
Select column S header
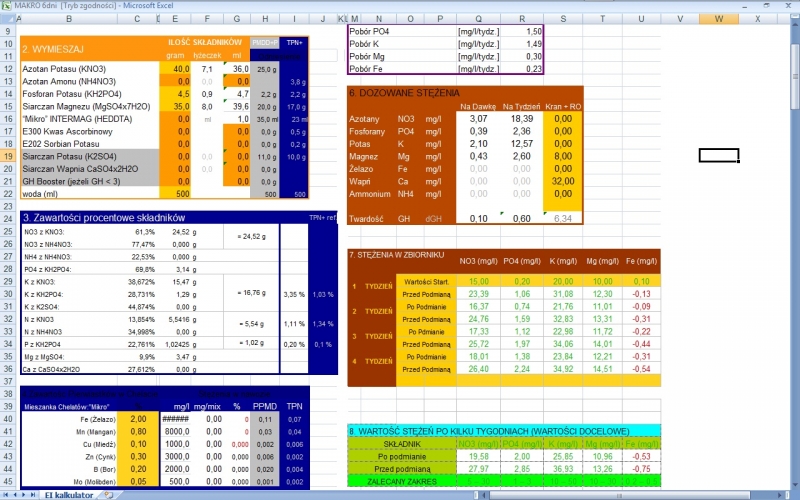(x=563, y=19)
